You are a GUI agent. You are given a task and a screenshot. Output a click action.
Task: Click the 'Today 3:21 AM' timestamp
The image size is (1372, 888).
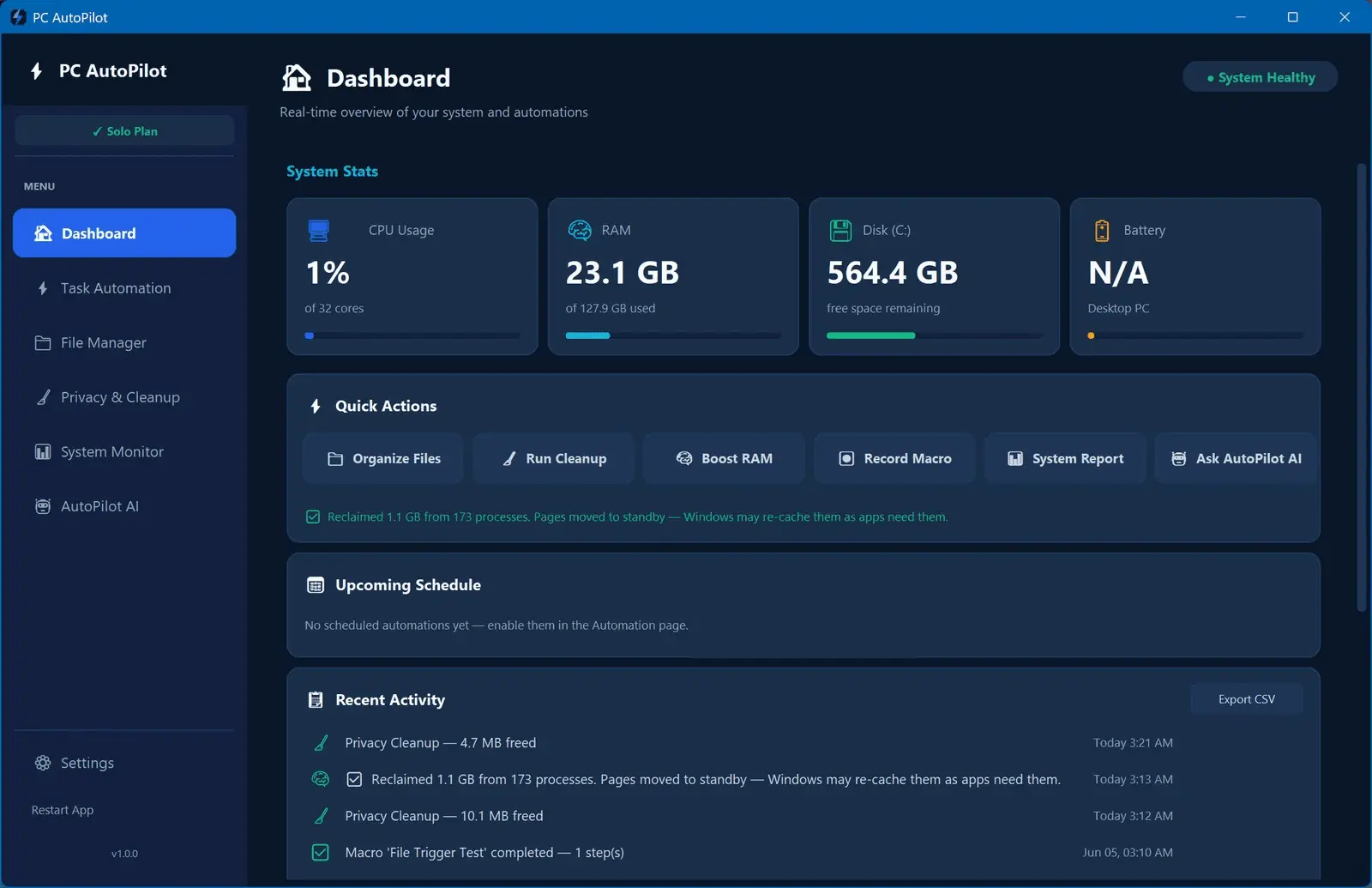tap(1133, 743)
